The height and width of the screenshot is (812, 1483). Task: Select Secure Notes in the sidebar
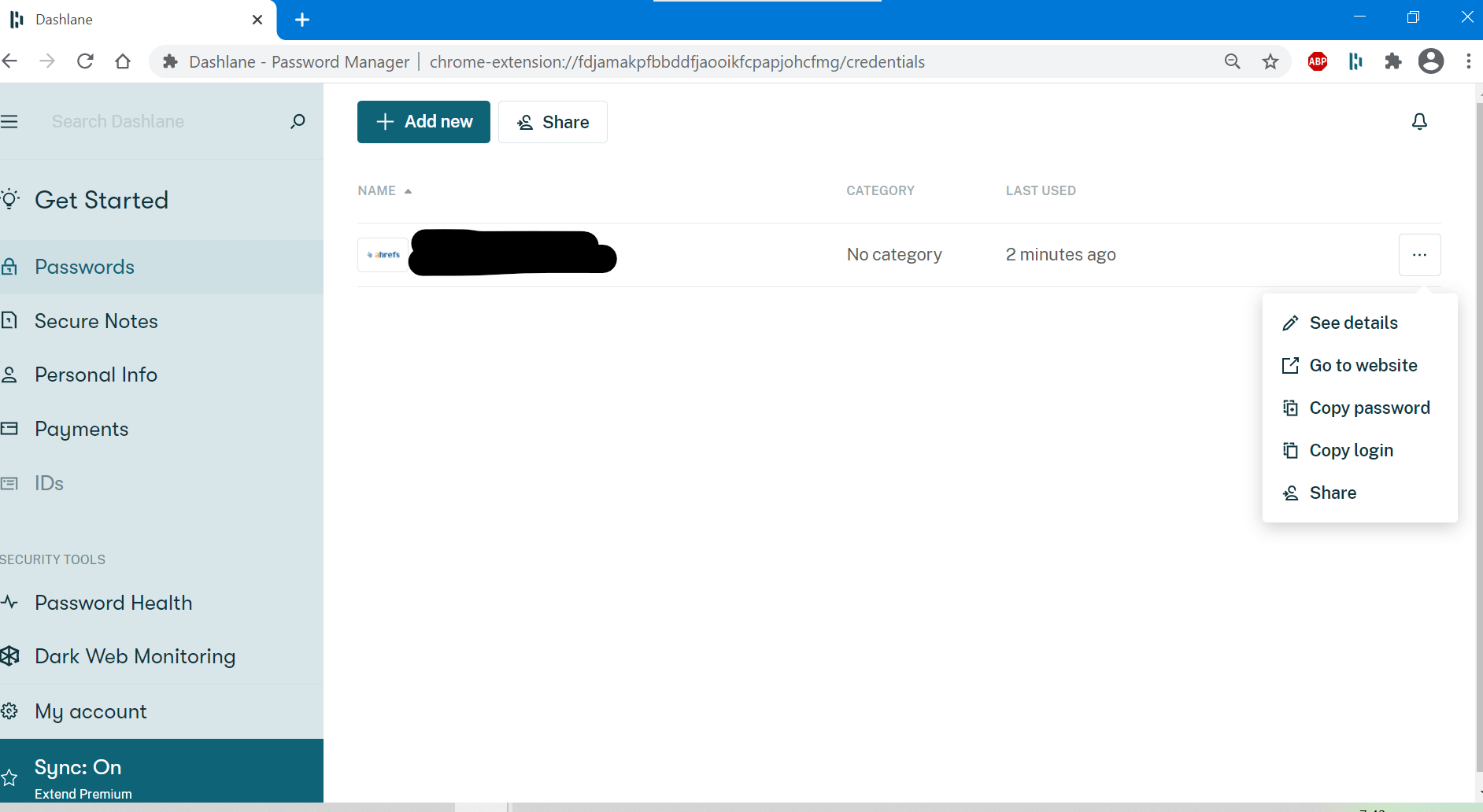pyautogui.click(x=95, y=320)
